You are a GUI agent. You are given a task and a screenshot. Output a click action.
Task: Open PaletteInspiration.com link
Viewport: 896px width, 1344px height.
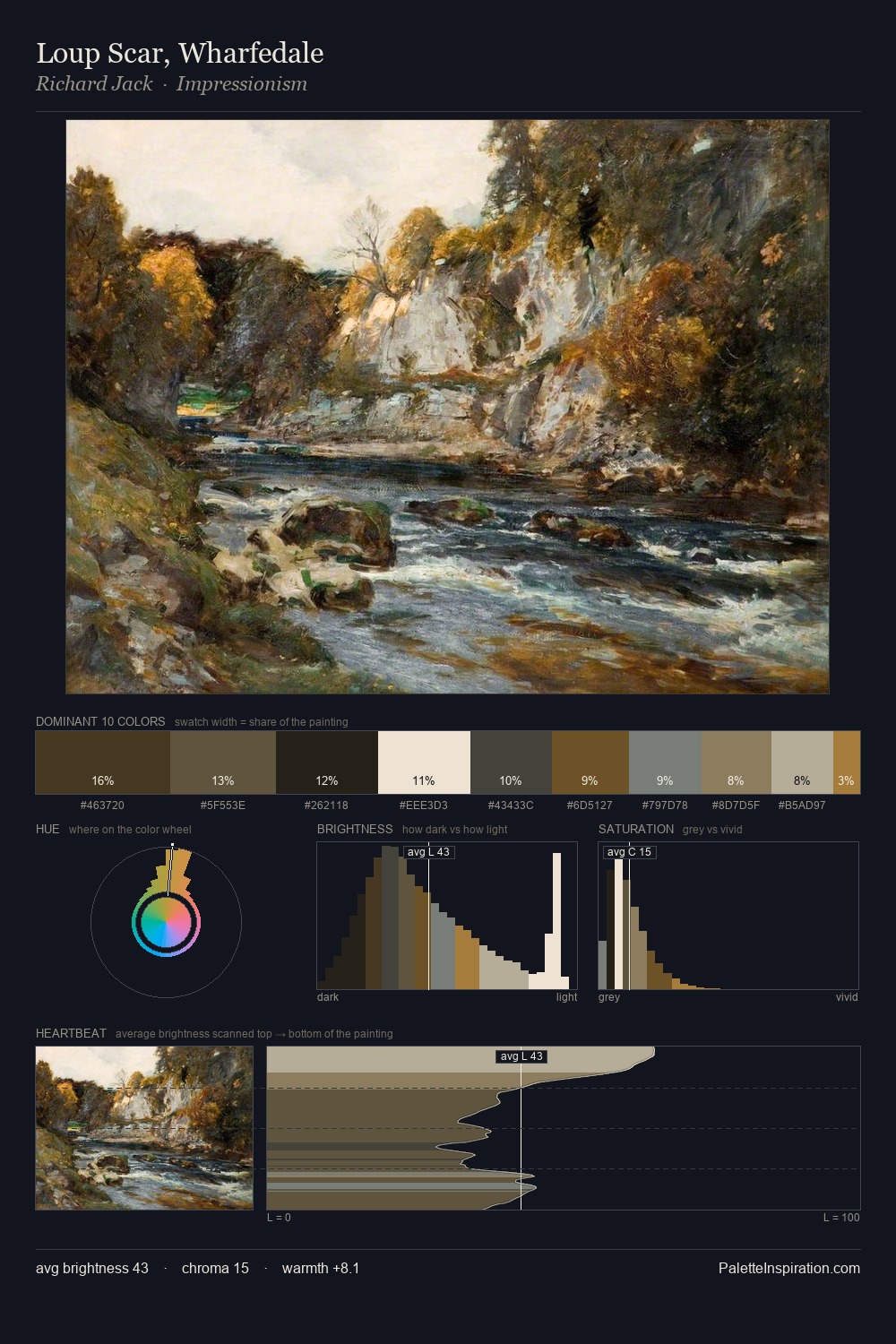789,1268
